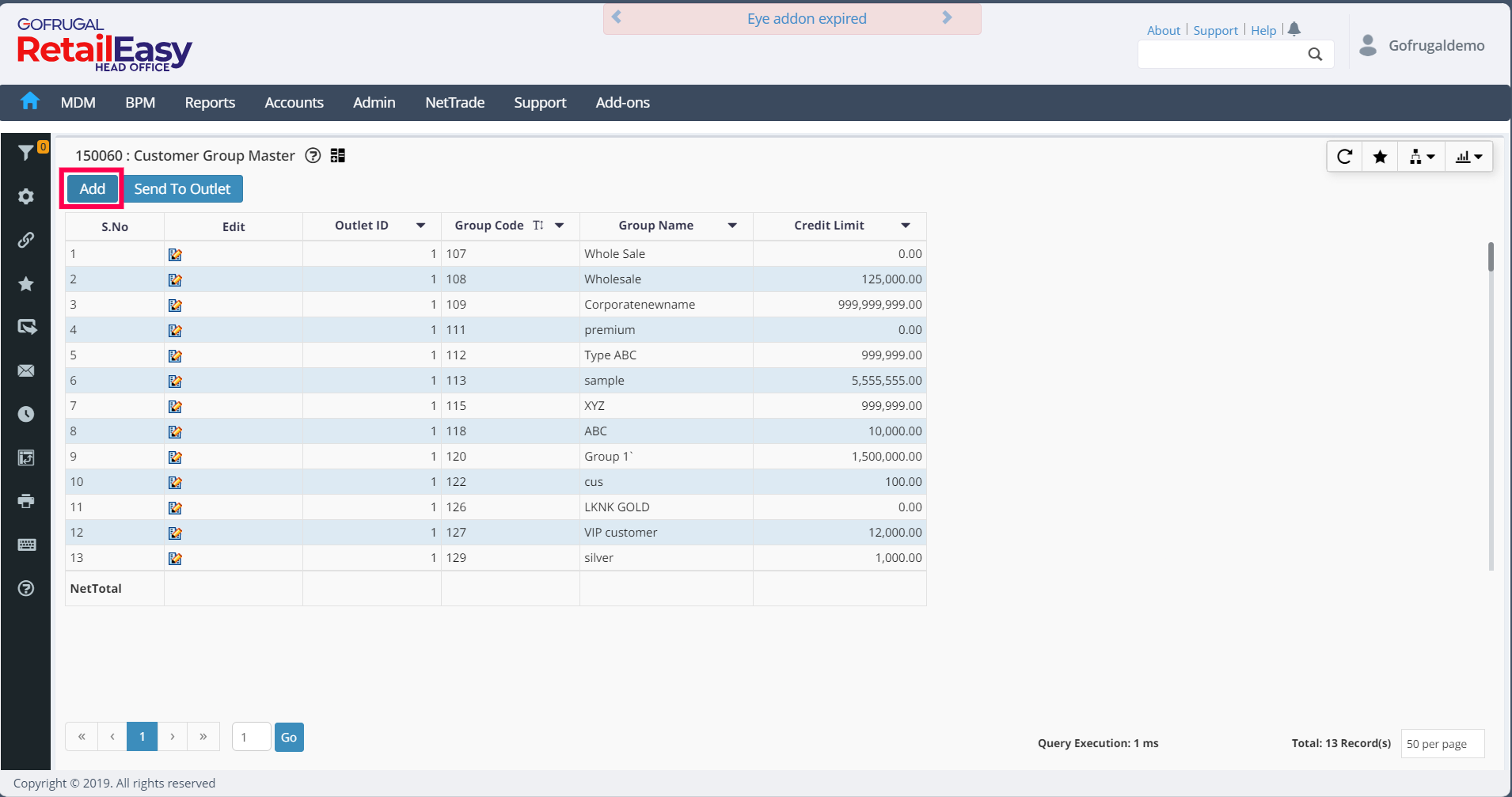
Task: Click help icon beside Customer Group Master
Action: (x=313, y=156)
